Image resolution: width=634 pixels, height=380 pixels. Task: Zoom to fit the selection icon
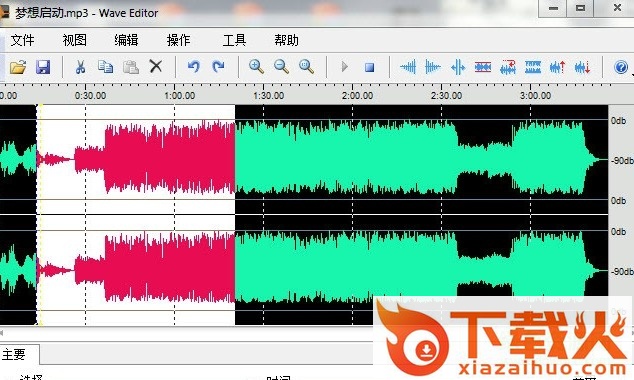pos(306,67)
